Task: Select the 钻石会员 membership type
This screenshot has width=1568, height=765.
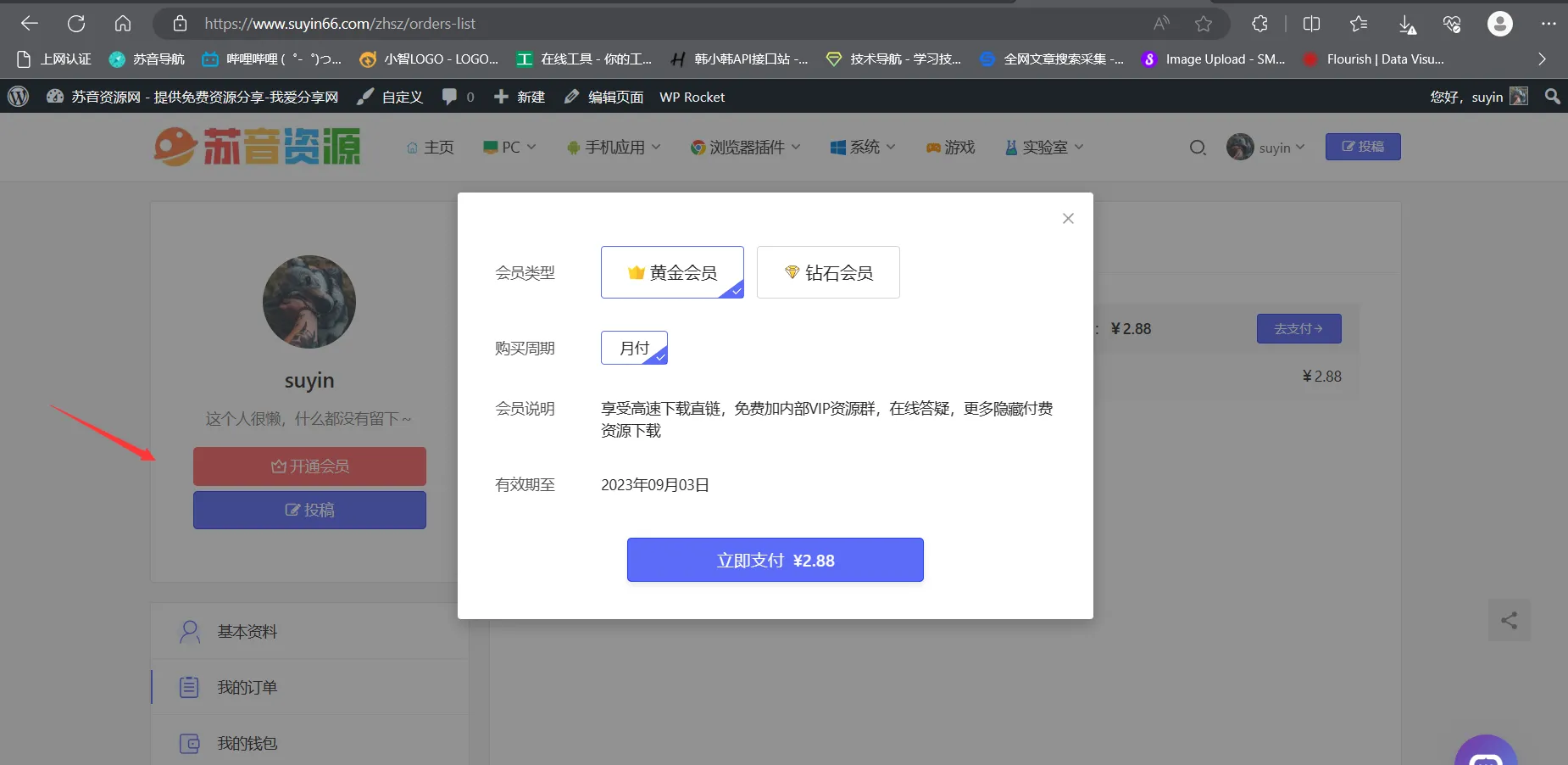Action: coord(828,272)
